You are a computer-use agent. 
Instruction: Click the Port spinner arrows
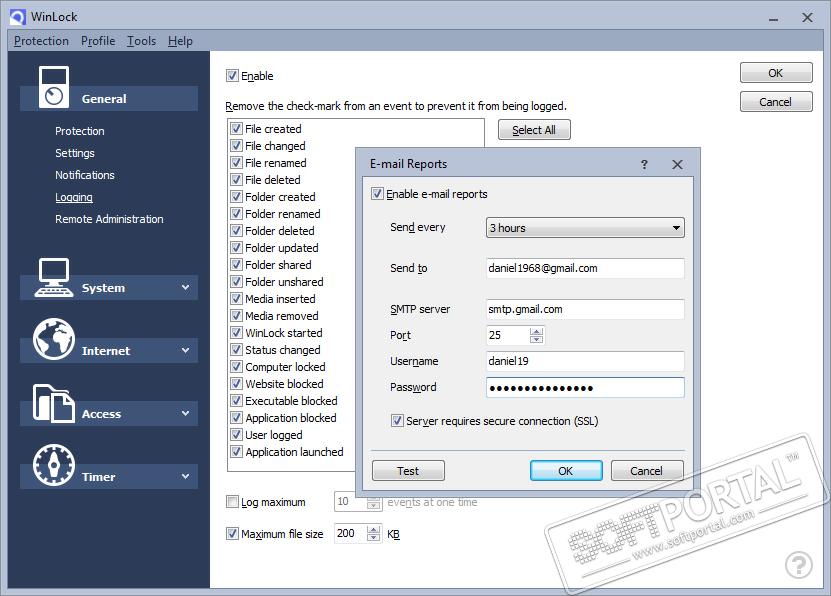(x=536, y=335)
